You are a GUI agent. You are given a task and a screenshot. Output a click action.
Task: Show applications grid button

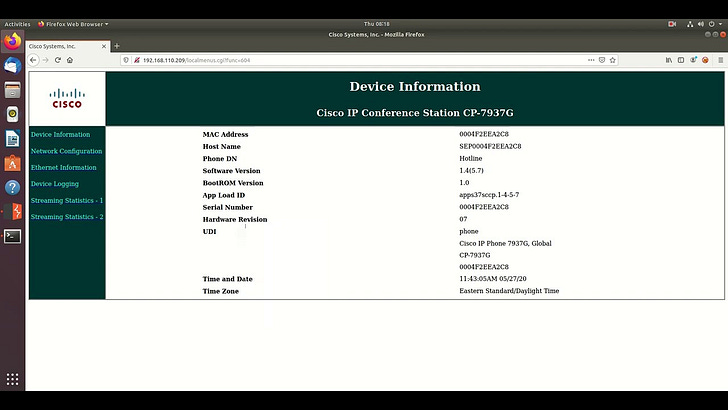click(13, 379)
